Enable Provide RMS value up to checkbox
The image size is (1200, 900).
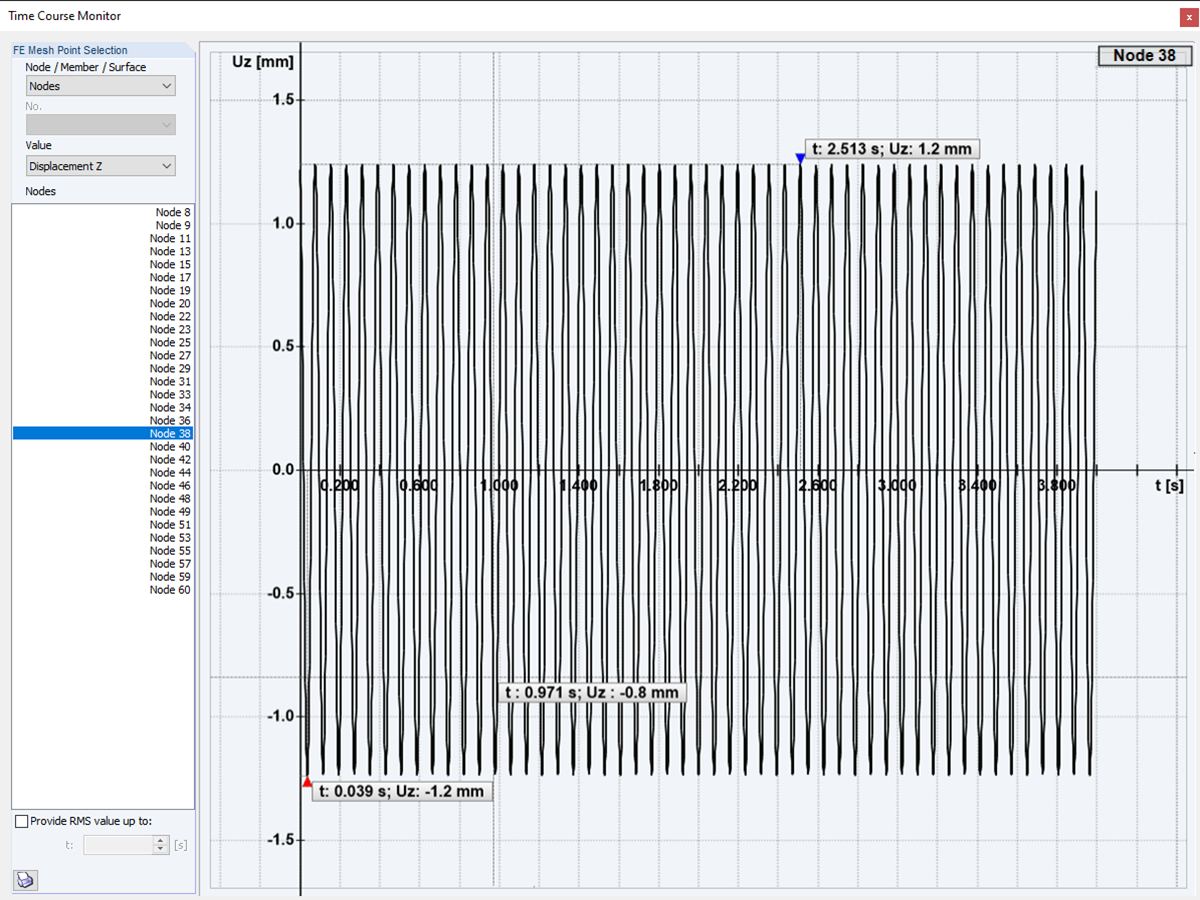(22, 821)
